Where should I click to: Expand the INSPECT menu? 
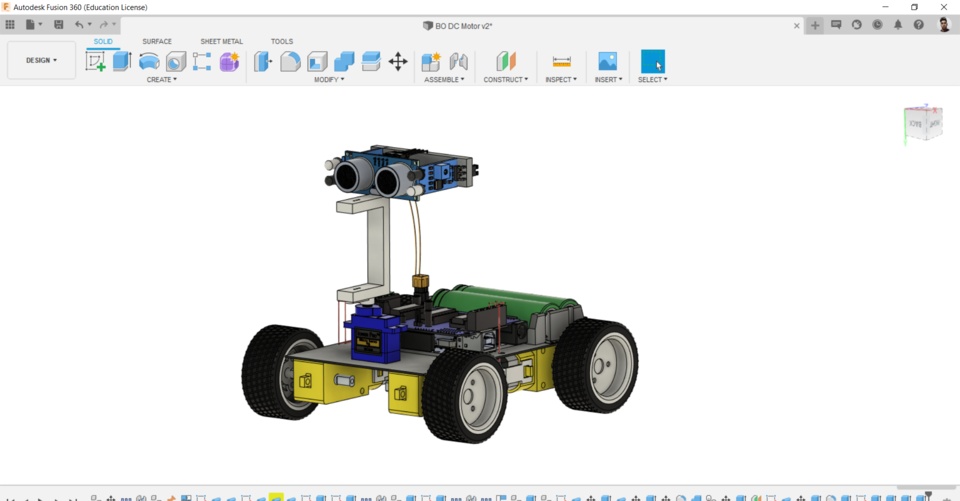[x=561, y=80]
